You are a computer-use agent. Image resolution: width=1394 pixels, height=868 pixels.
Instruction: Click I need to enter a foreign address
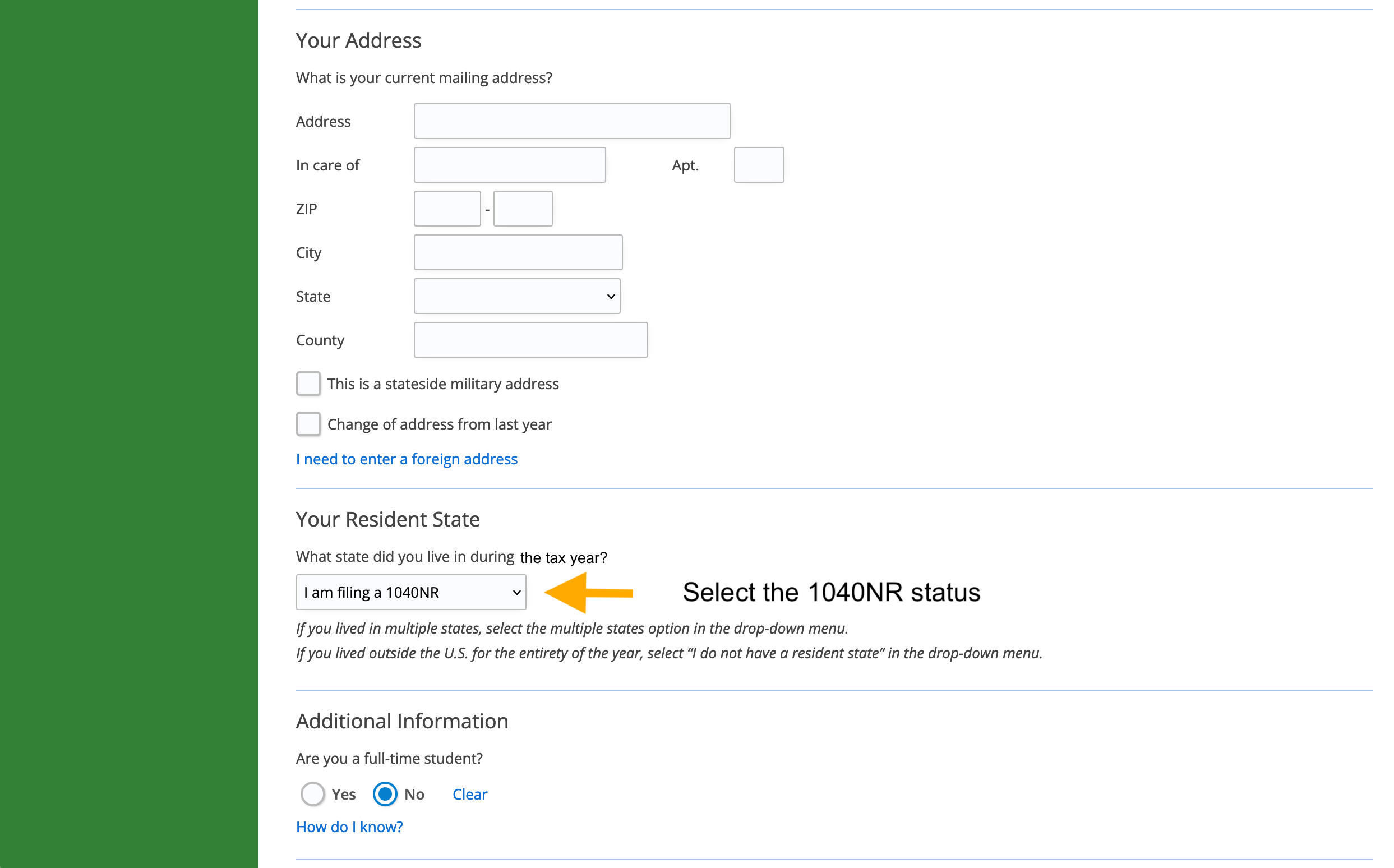click(407, 459)
